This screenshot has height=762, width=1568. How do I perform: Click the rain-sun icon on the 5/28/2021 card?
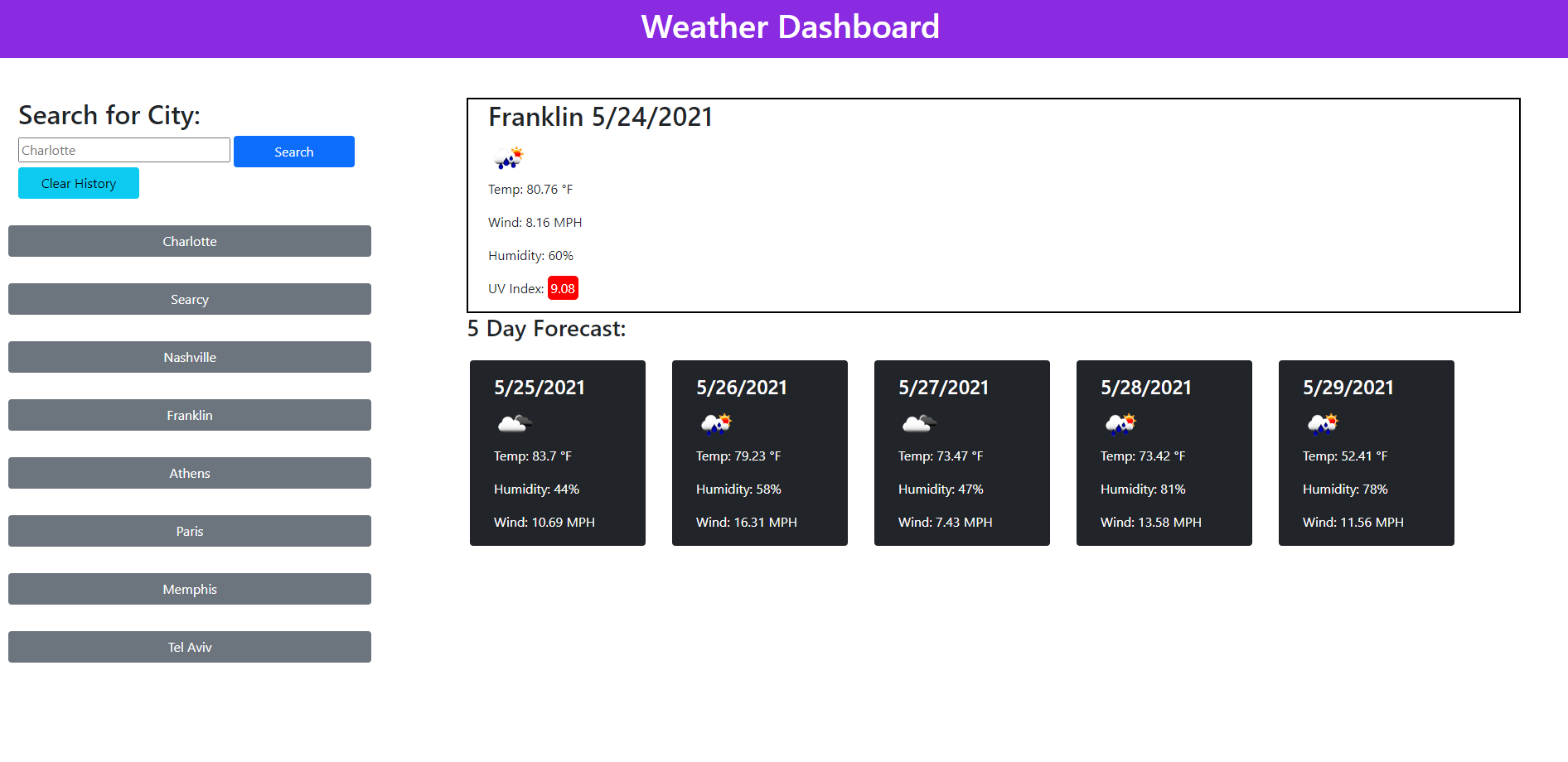pos(1119,423)
